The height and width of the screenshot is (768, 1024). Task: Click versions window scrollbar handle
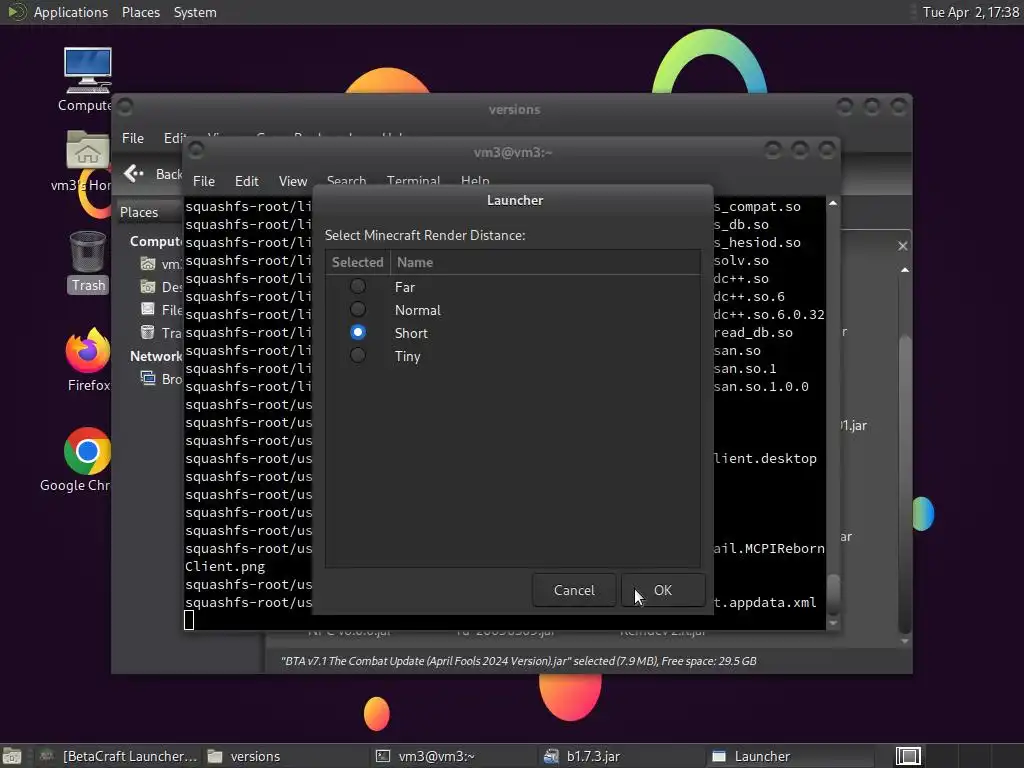click(904, 483)
